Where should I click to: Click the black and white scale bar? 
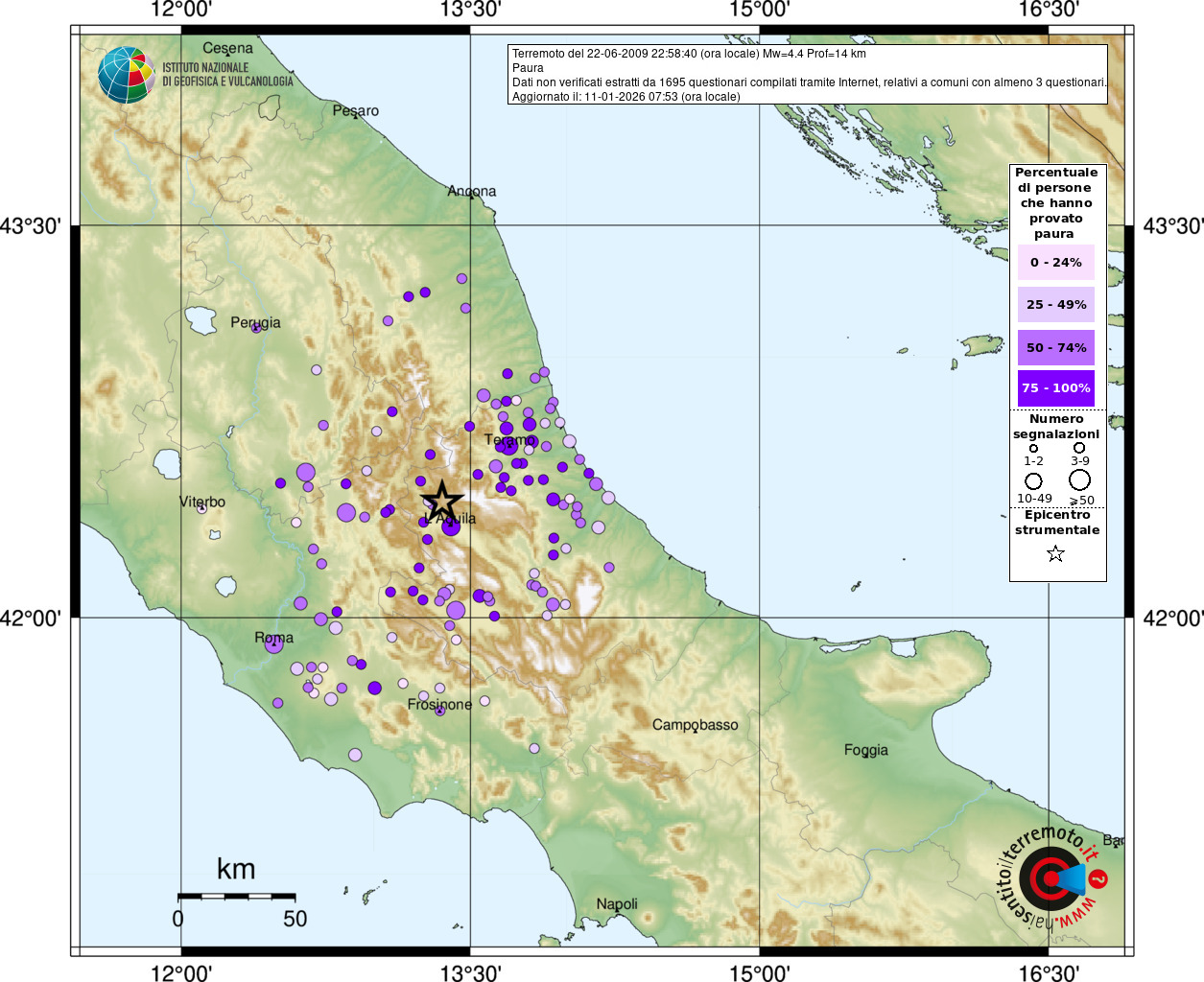237,897
